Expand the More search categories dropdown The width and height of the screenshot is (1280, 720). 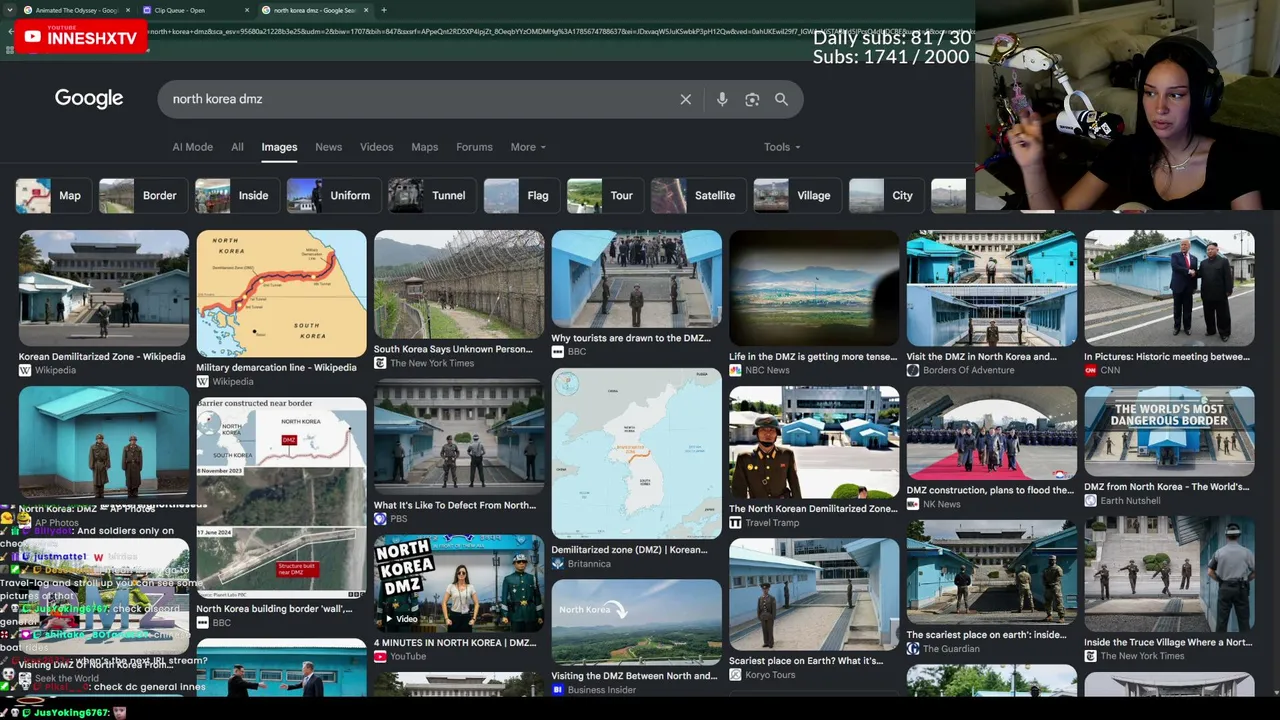click(x=528, y=147)
